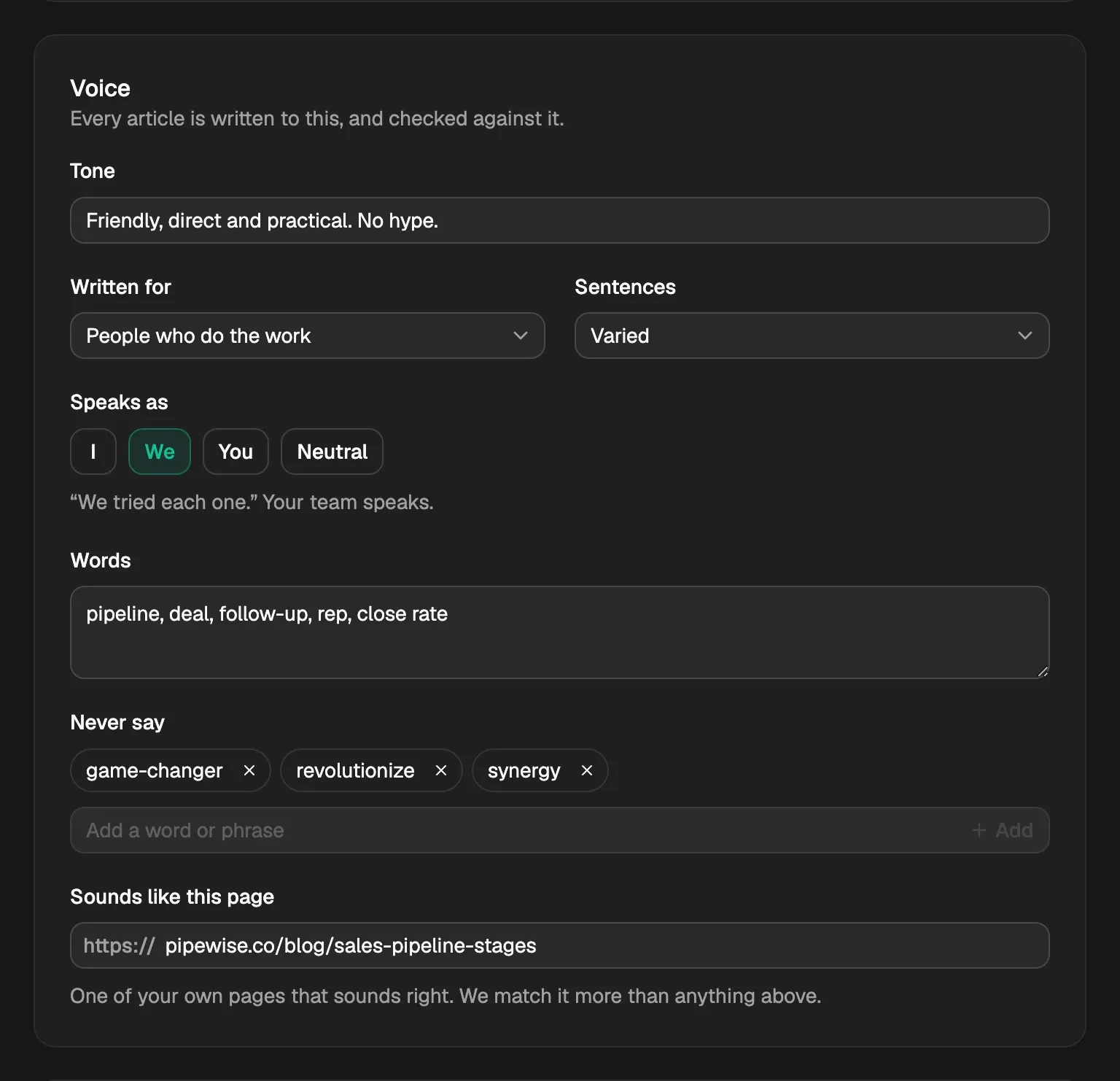This screenshot has width=1120, height=1081.
Task: Click the 'Never say' label
Action: coord(117,722)
